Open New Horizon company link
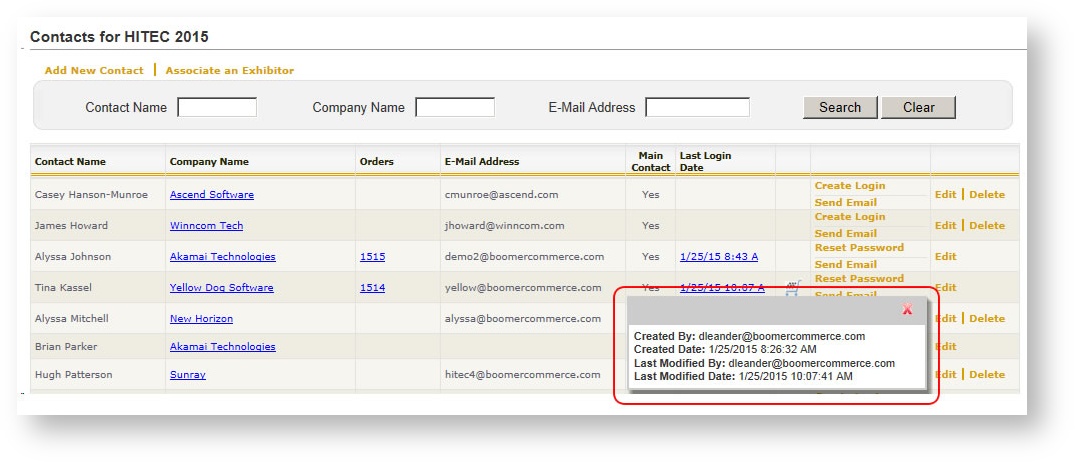Screen dimensions: 1075x463 pos(202,318)
